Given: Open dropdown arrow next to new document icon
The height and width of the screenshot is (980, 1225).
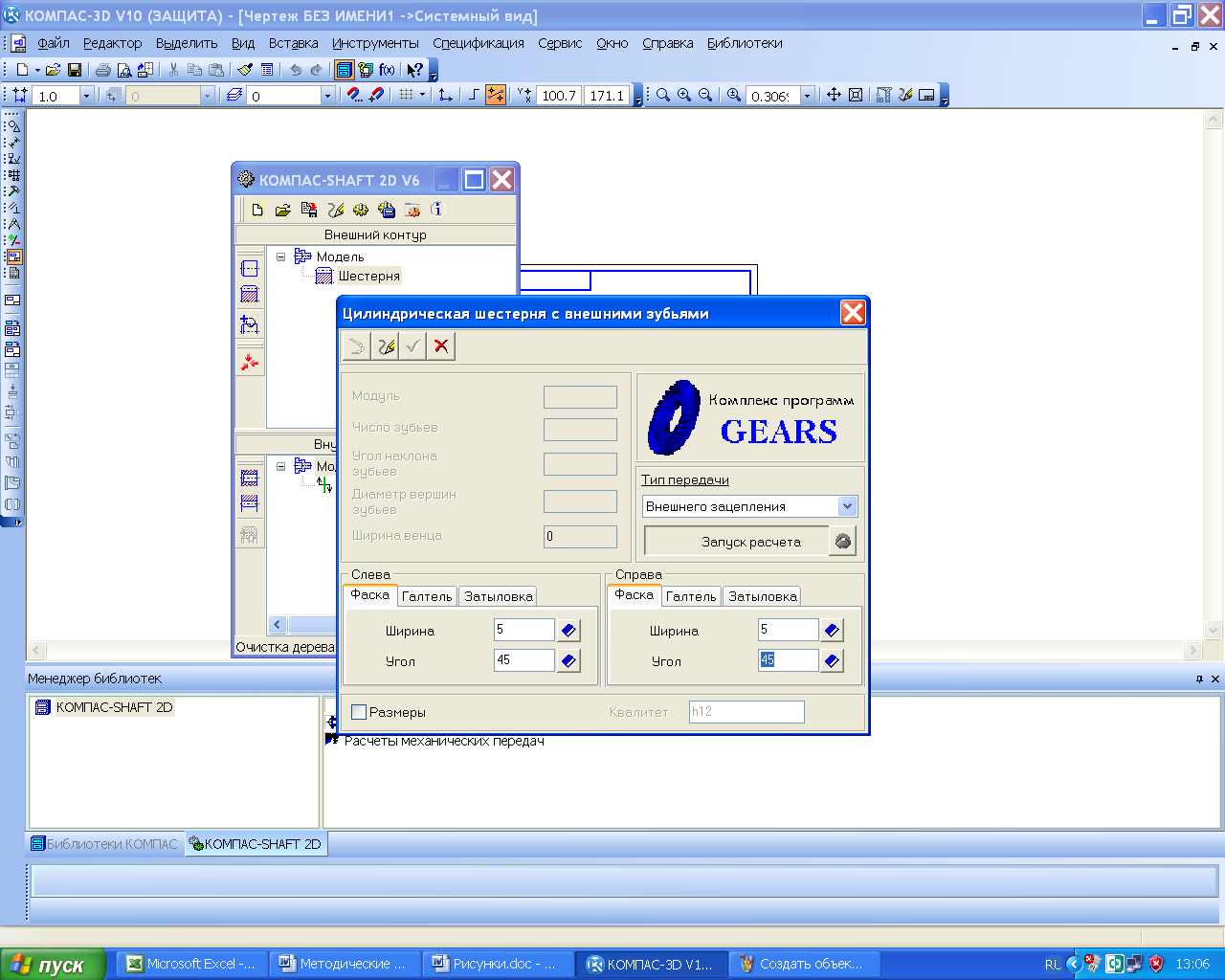Looking at the screenshot, I should [x=37, y=70].
